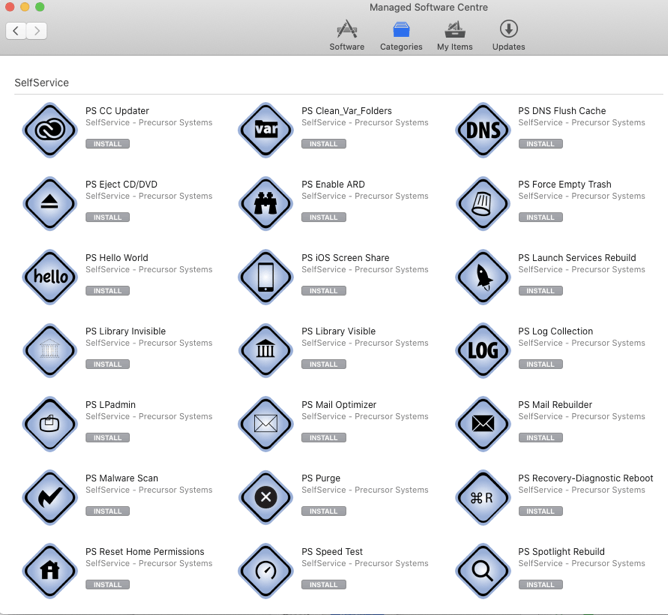Image resolution: width=668 pixels, height=615 pixels.
Task: Select the PS Library Invisible icon
Action: [x=50, y=351]
